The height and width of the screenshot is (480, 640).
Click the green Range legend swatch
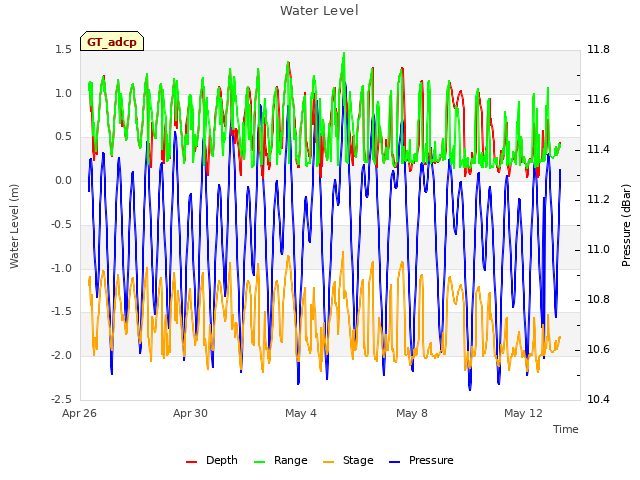point(260,462)
